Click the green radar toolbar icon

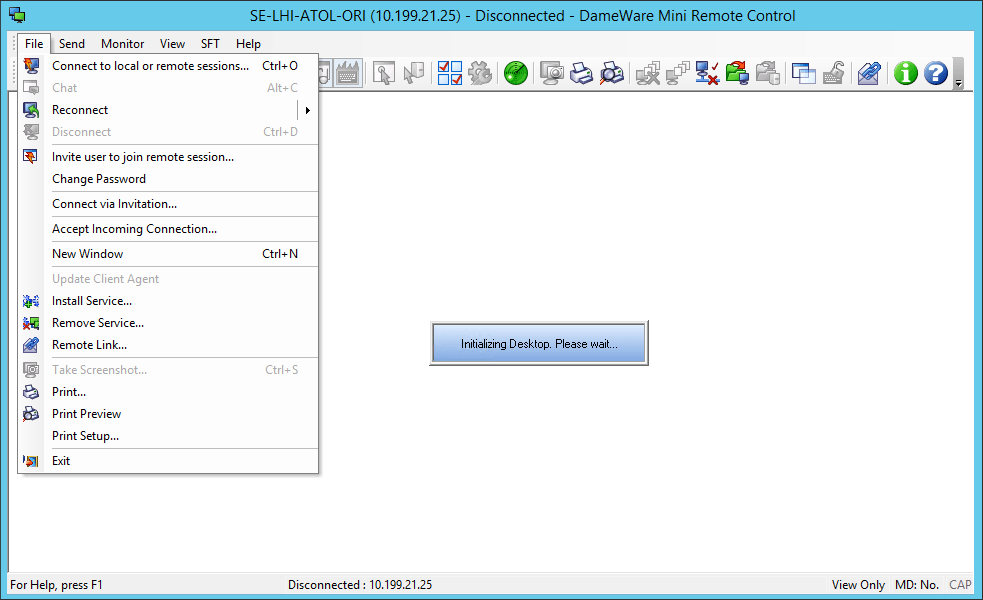coord(516,73)
